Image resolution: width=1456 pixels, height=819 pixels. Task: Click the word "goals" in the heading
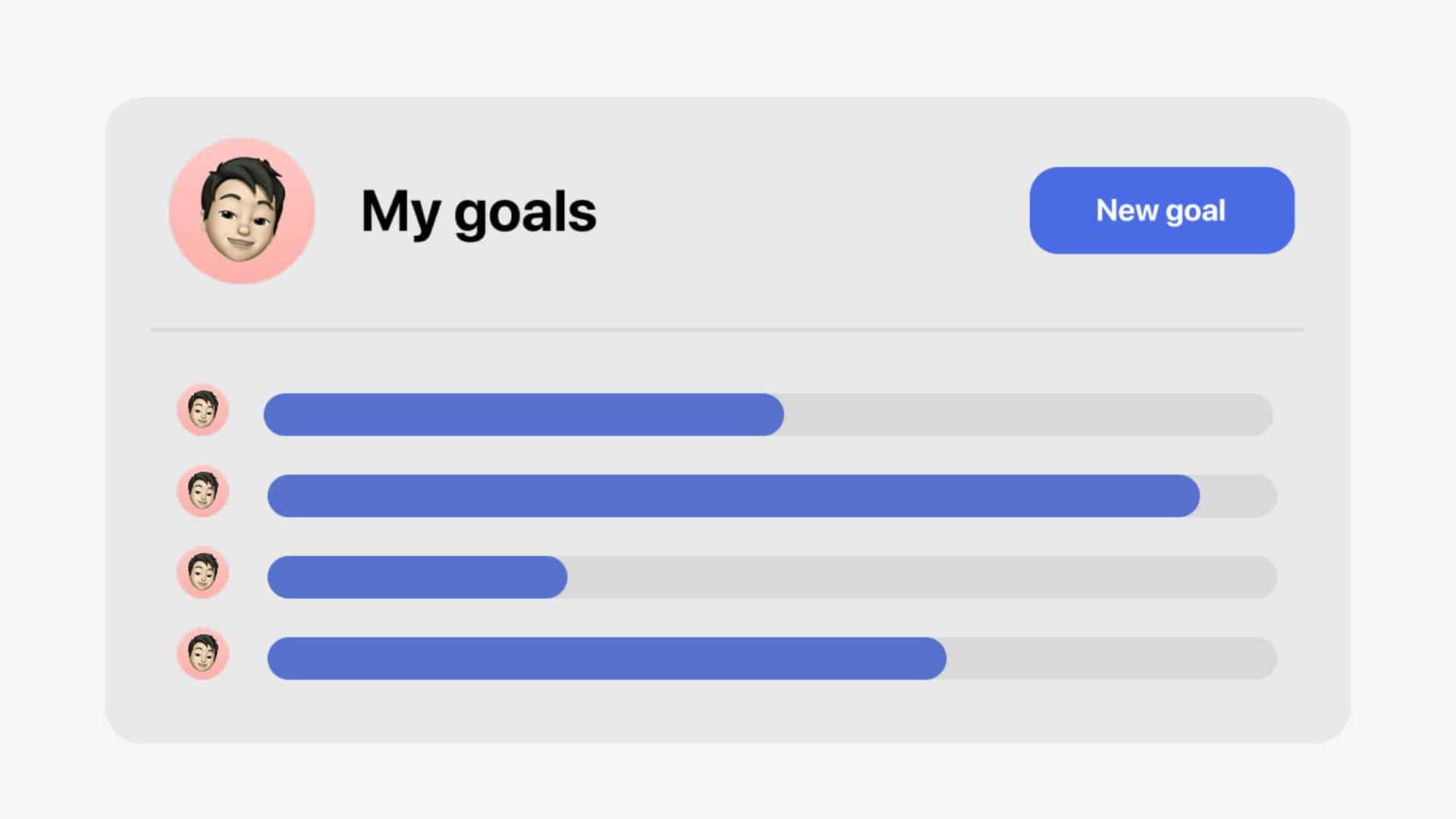525,212
